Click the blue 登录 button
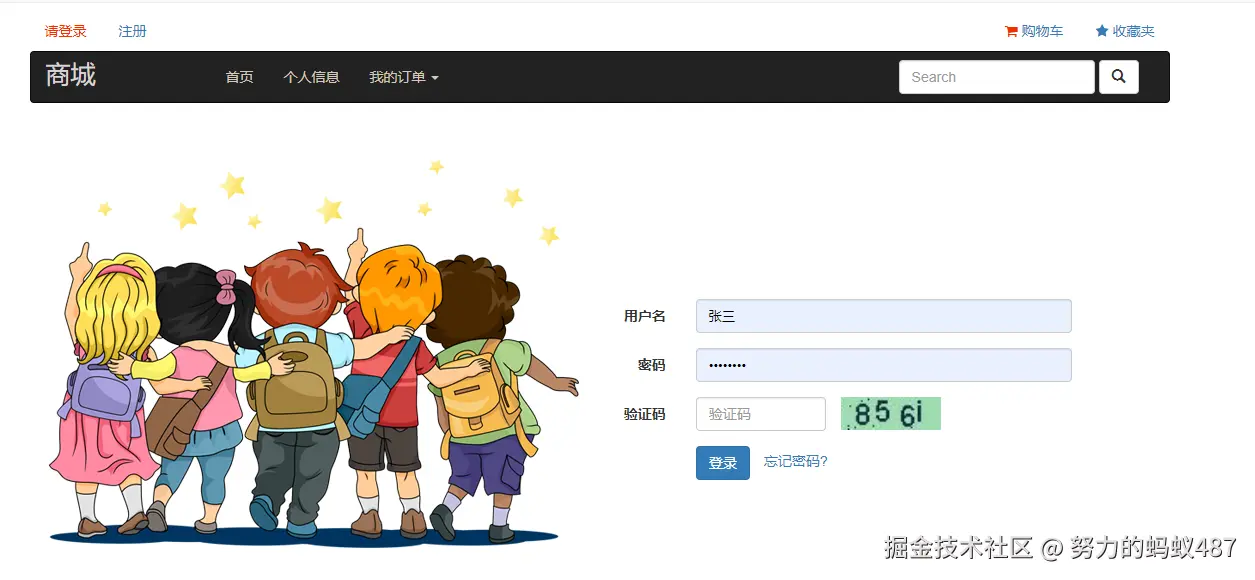 (x=723, y=463)
